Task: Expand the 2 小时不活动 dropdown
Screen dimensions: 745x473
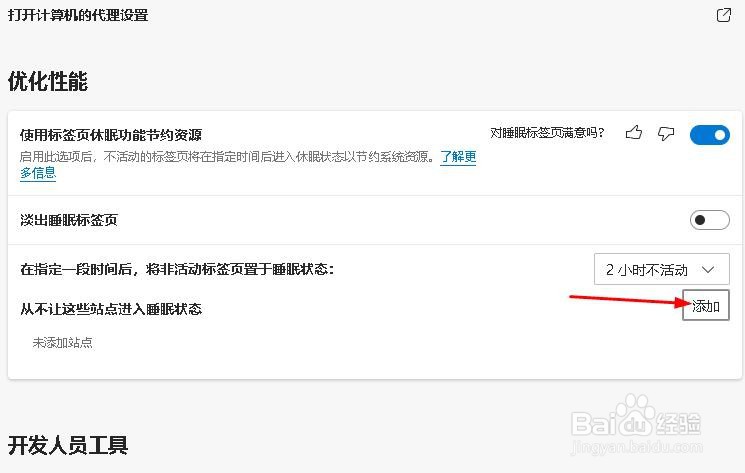Action: click(661, 269)
